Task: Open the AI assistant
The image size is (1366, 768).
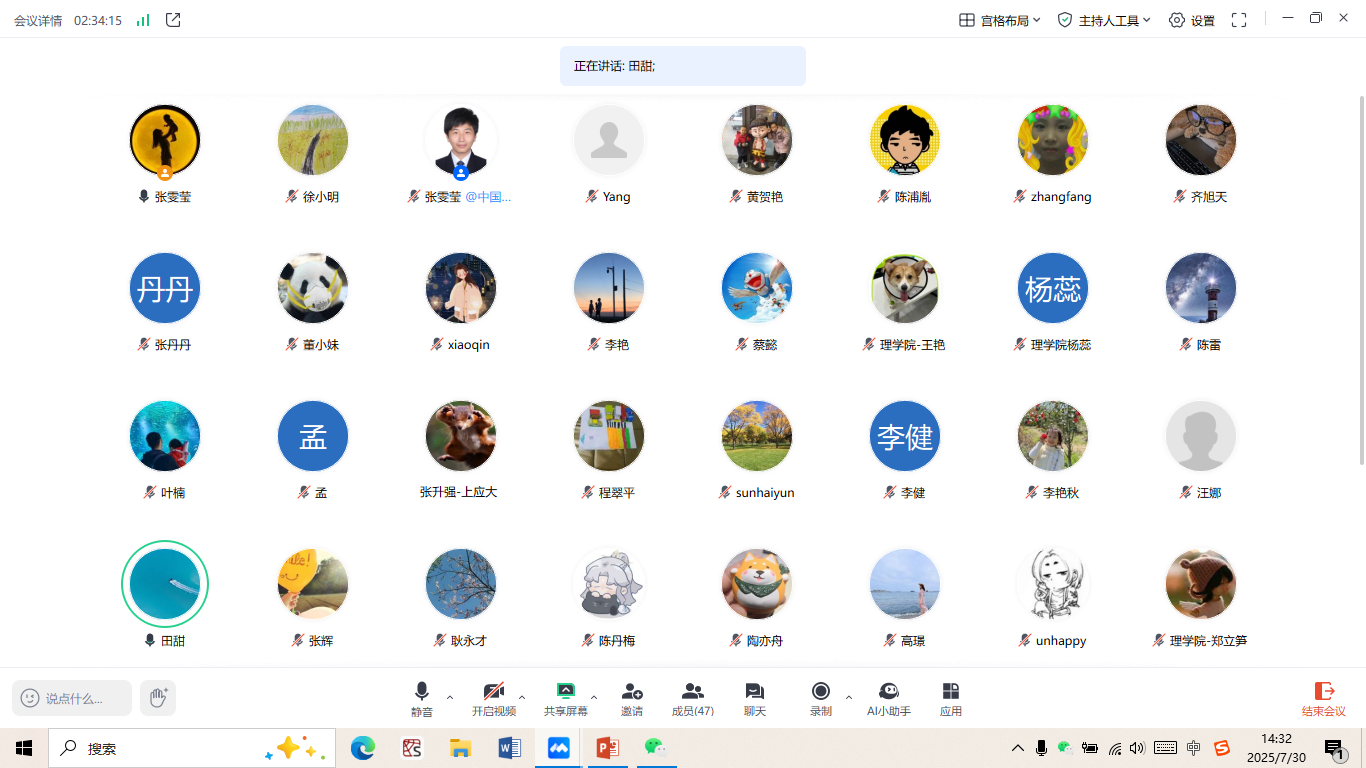Action: pyautogui.click(x=888, y=698)
